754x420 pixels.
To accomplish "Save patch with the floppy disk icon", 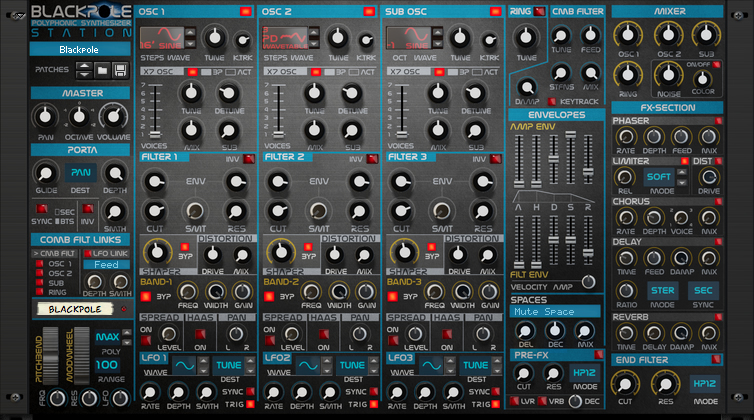I will point(120,71).
